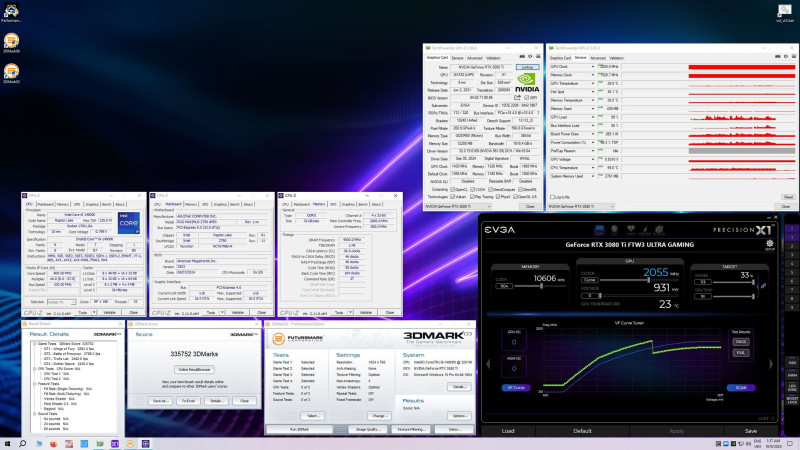Switch to the Sensors tab in GPU-Z Graphics Card window
This screenshot has height=450, width=800.
[x=458, y=58]
